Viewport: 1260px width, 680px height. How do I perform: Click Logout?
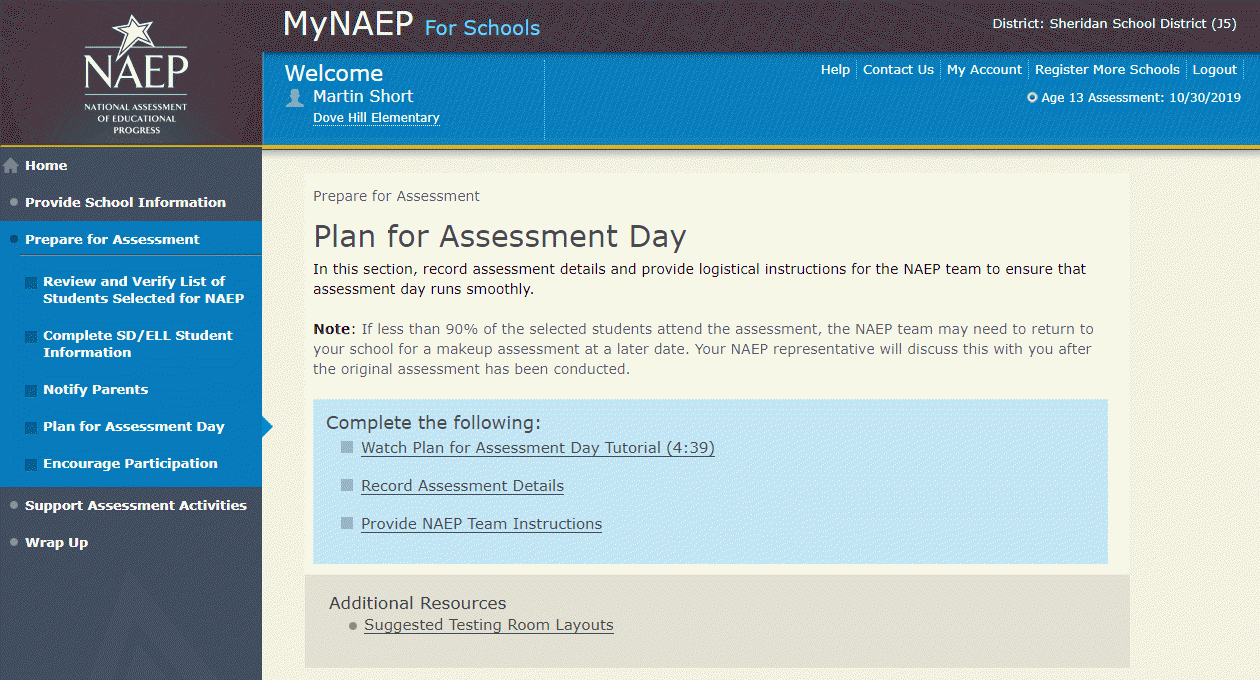[1215, 70]
